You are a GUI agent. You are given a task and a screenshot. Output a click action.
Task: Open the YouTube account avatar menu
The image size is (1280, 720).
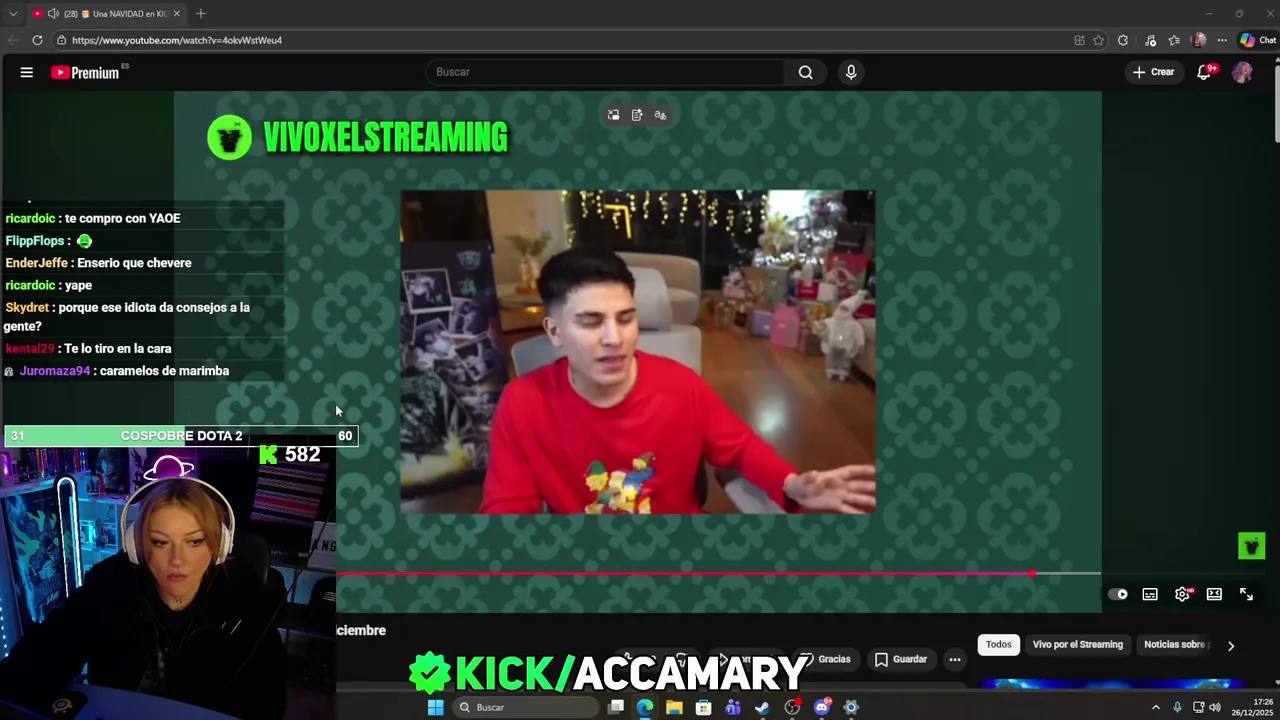(x=1242, y=72)
